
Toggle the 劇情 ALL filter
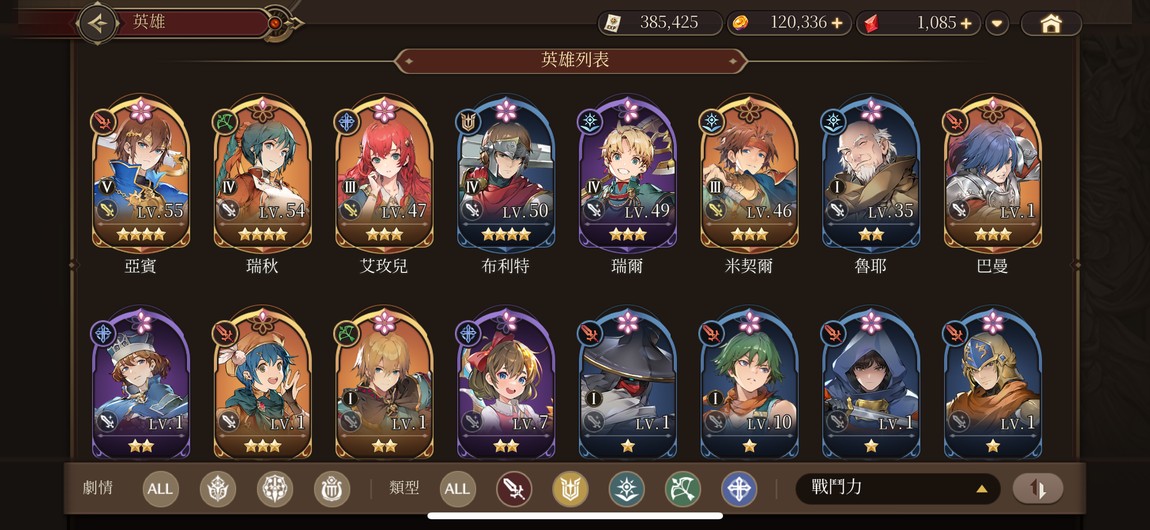pos(161,489)
